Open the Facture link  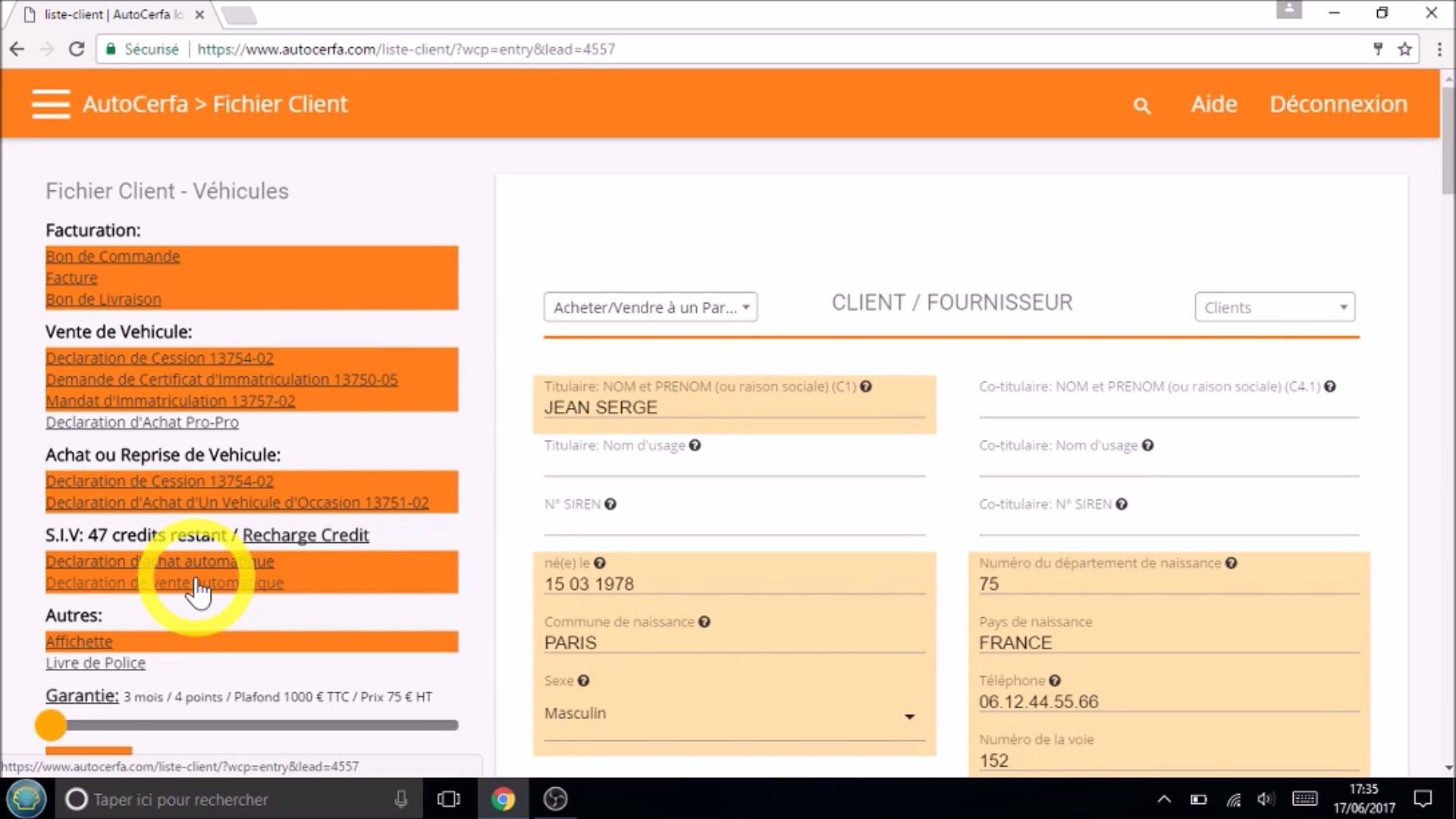tap(71, 278)
